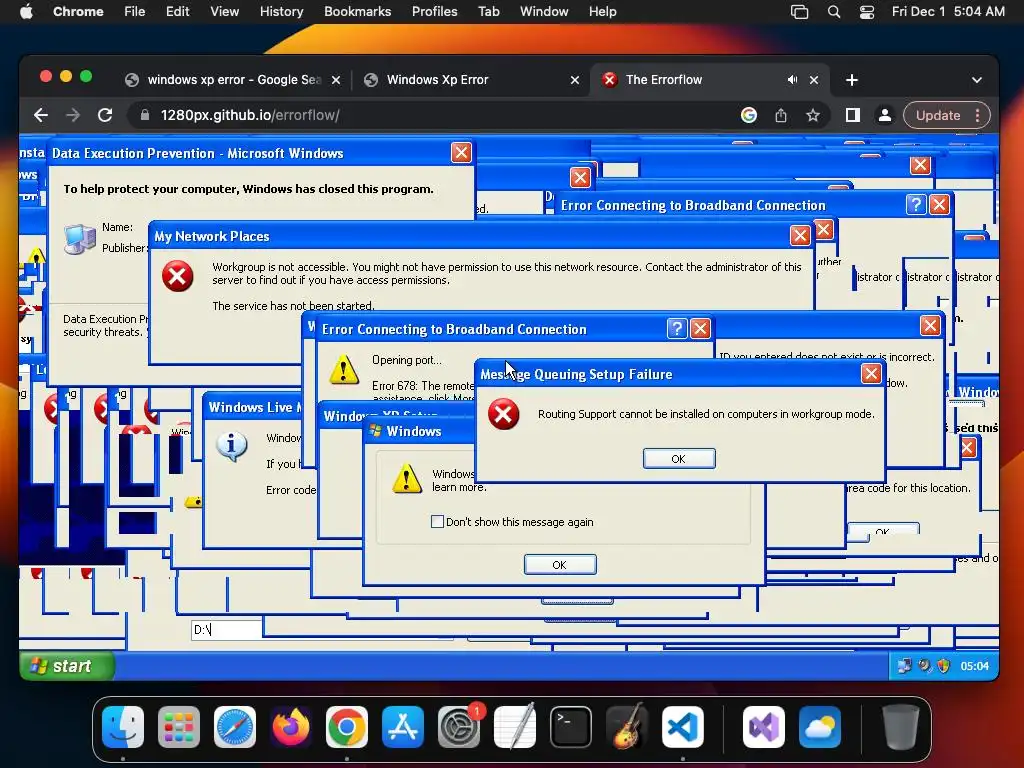Screen dimensions: 1024x768
Task: Open the Bookmarks menu
Action: pos(357,12)
